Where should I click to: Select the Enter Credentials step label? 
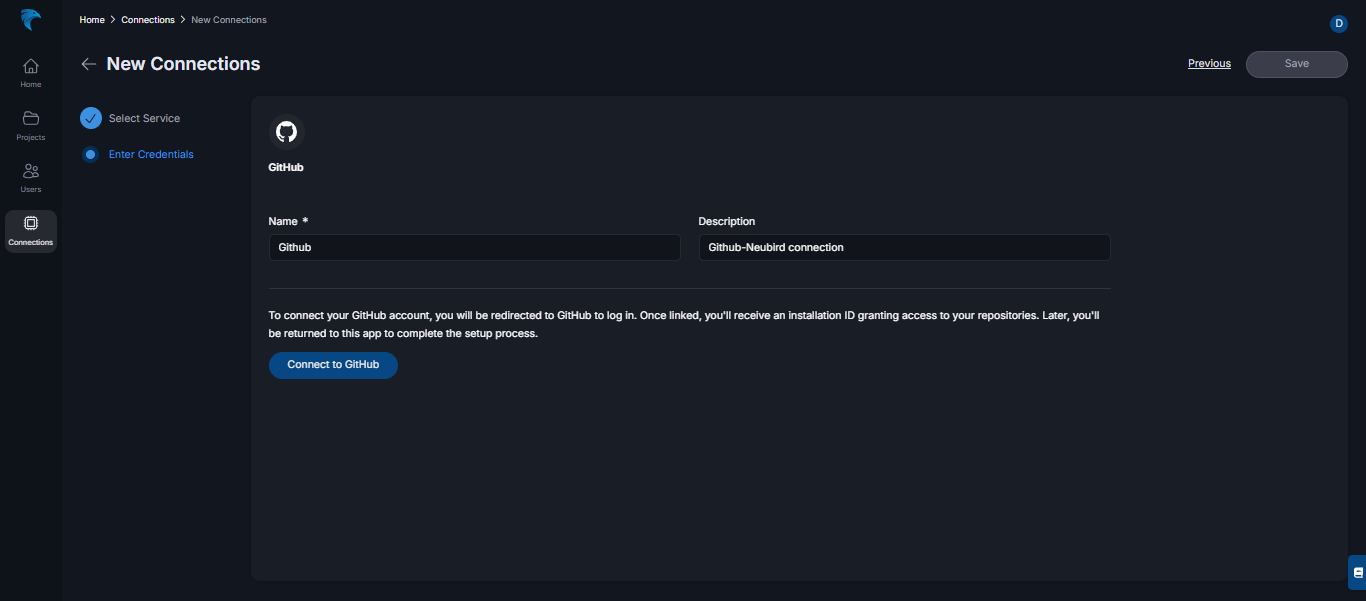pyautogui.click(x=151, y=155)
